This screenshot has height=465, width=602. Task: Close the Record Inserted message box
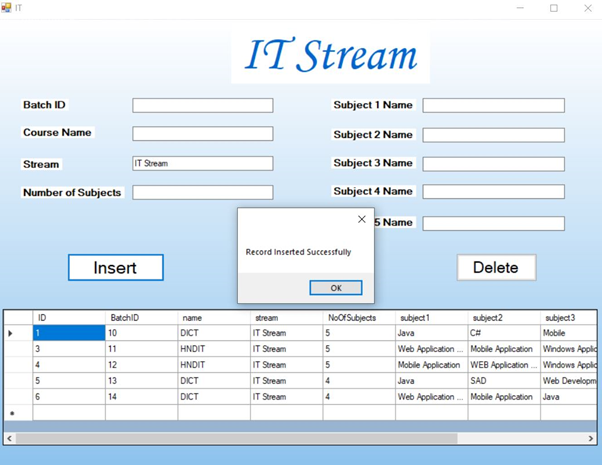(x=361, y=219)
